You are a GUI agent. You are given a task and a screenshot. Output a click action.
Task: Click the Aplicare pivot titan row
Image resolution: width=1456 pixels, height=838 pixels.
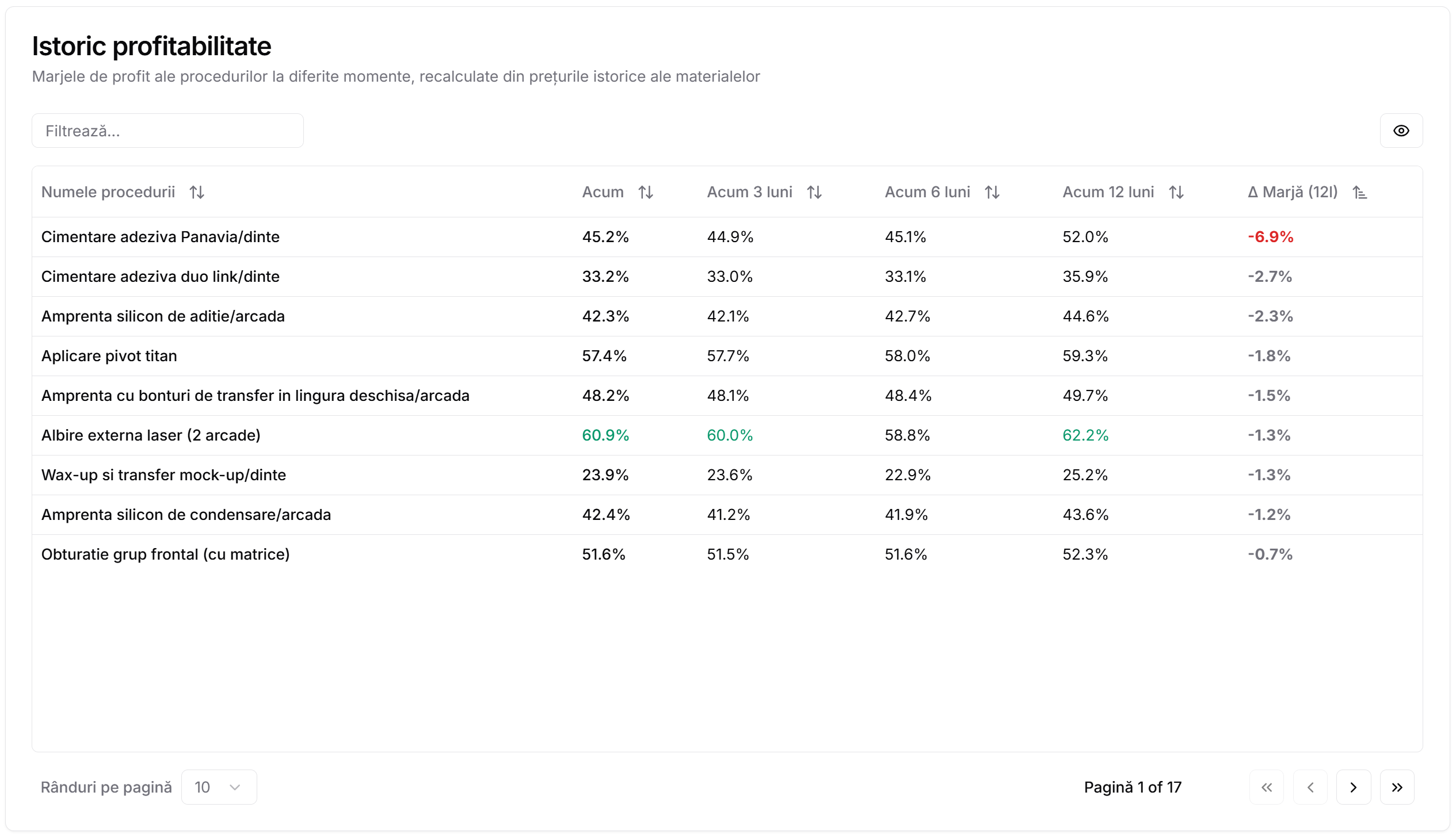[109, 356]
